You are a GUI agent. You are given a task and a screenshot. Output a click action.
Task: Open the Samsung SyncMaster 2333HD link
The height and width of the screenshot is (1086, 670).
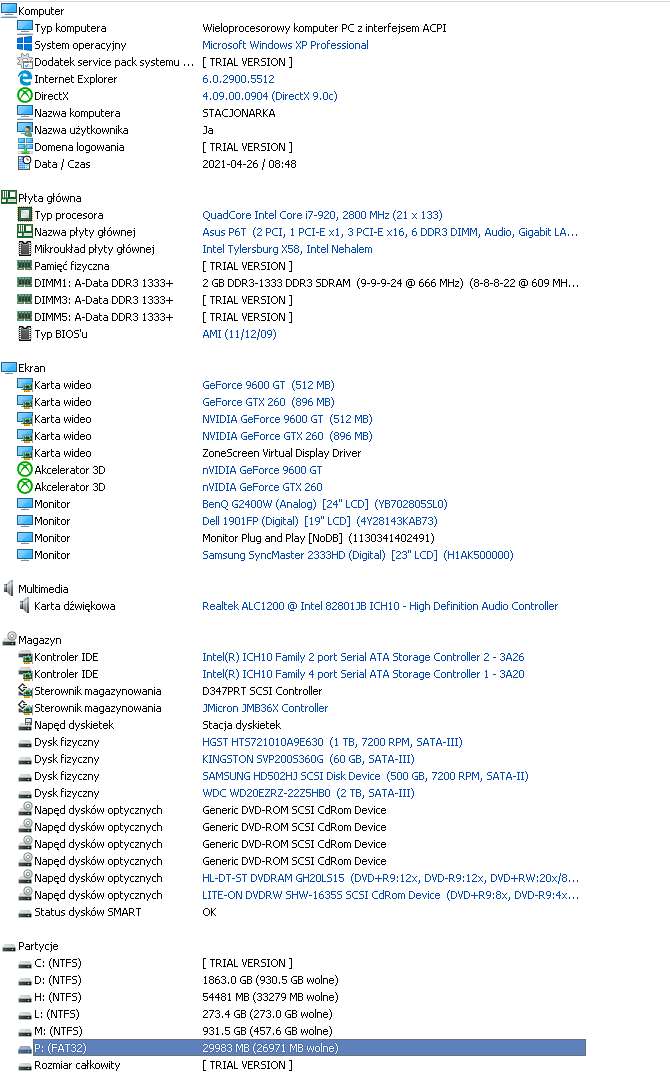coord(358,555)
